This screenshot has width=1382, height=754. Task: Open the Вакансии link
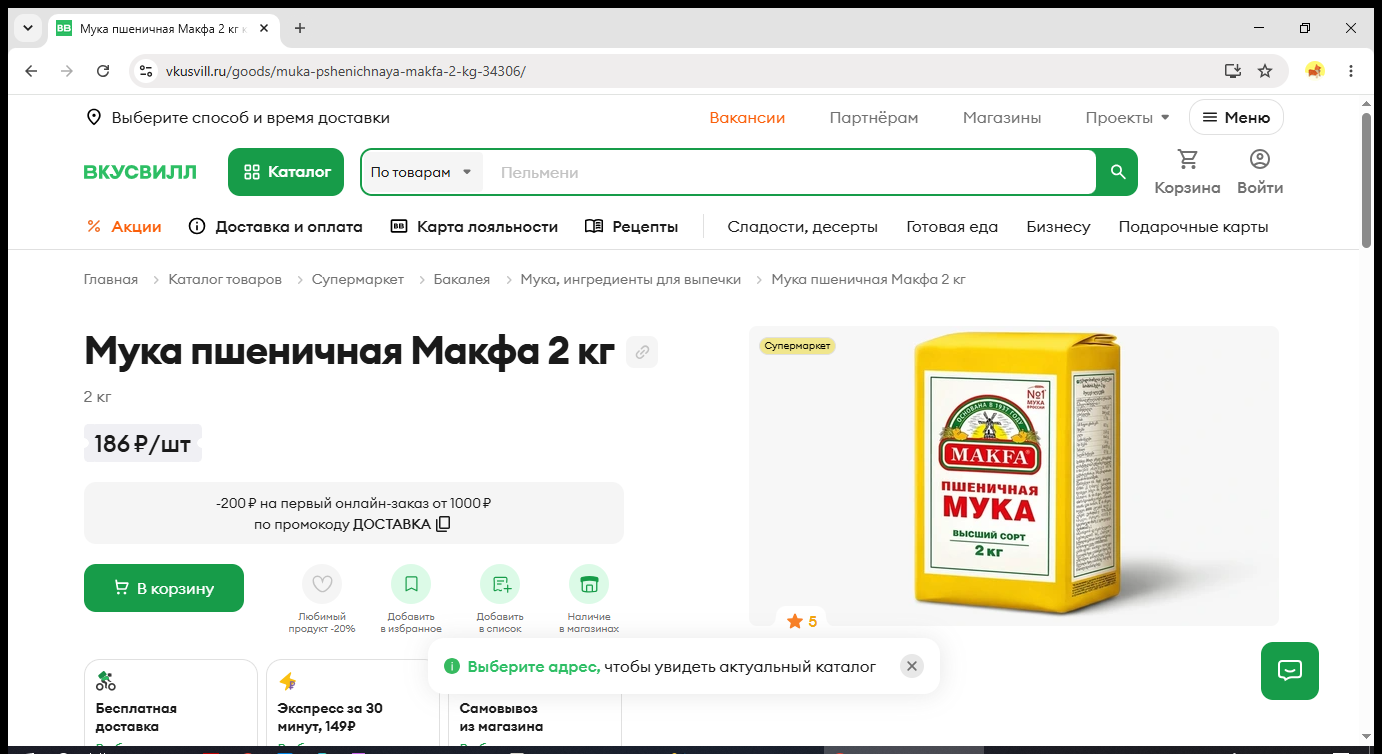click(747, 118)
